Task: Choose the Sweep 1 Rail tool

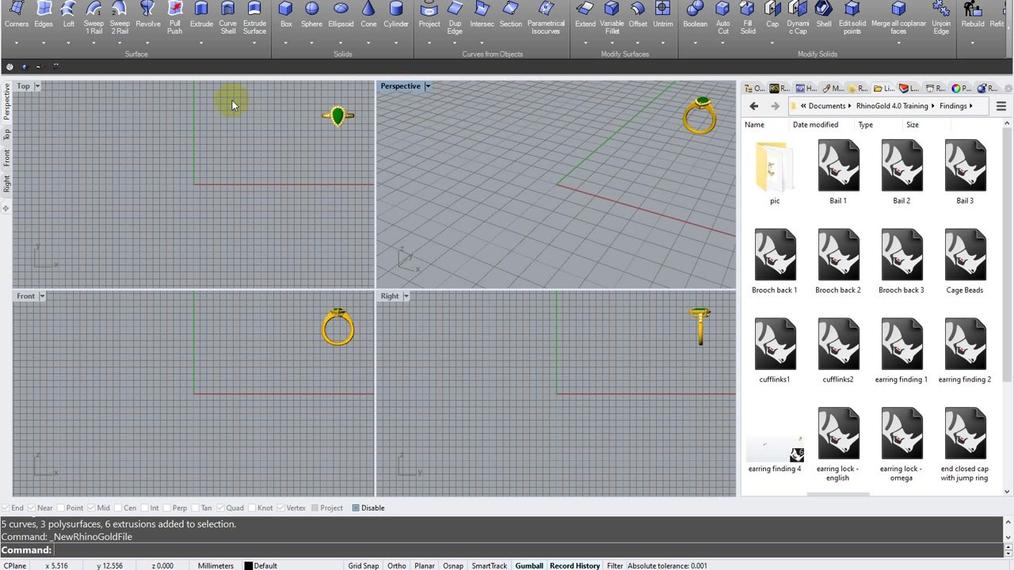Action: tap(94, 18)
